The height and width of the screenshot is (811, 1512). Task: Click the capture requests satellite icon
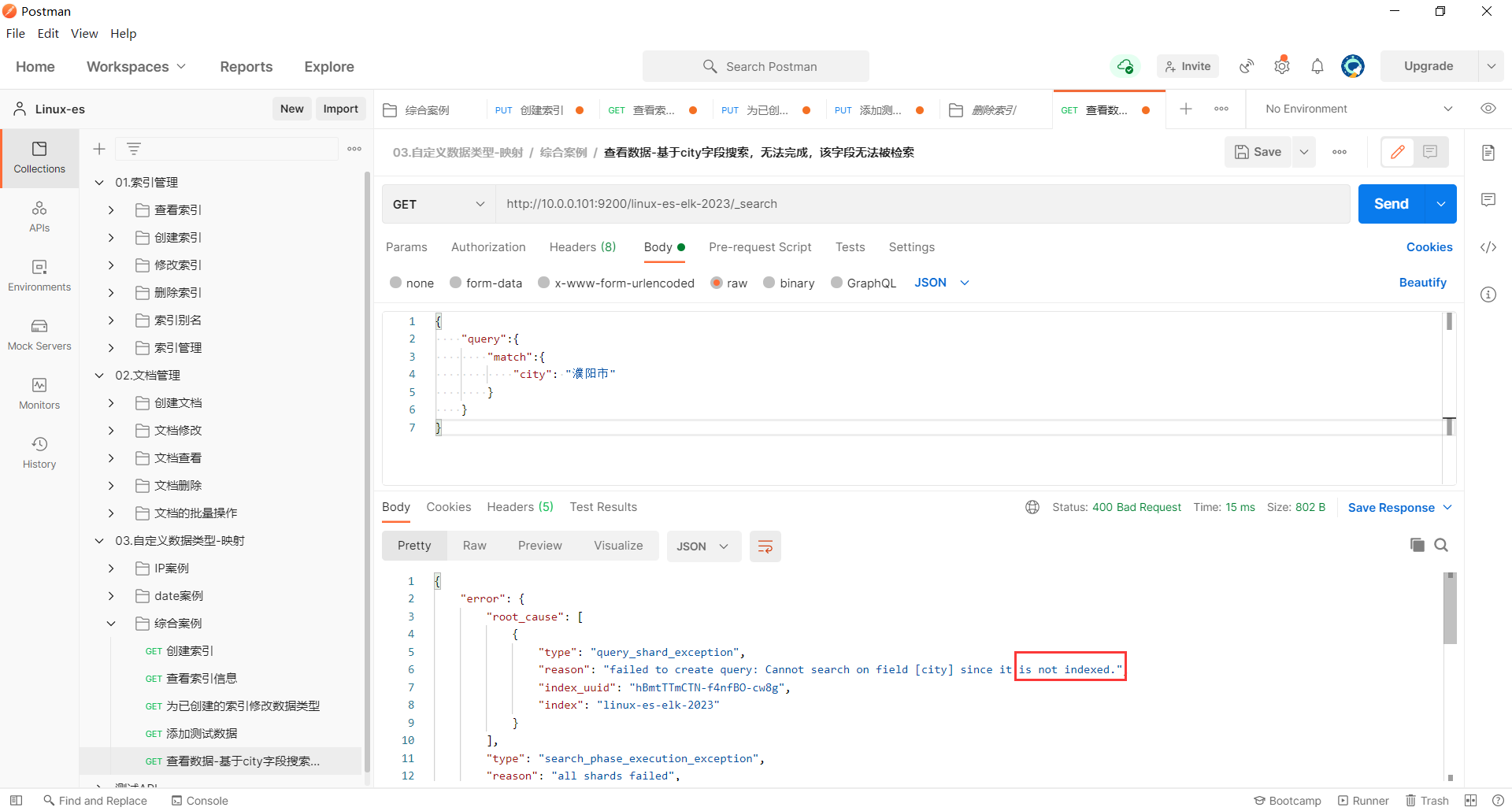coord(1247,66)
